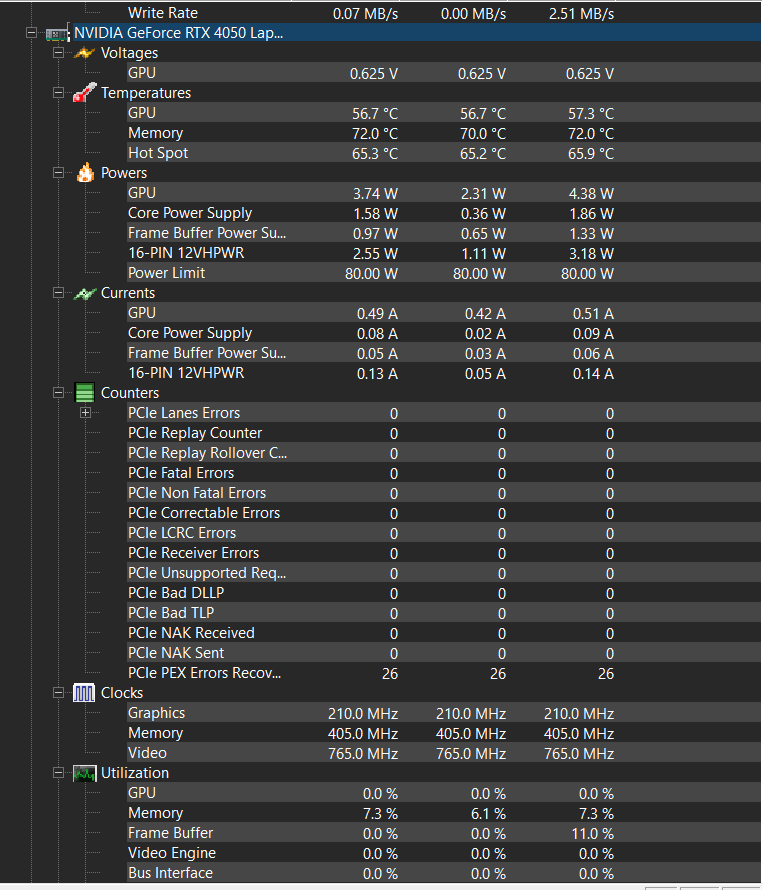Click the 4.38 W GPU power maximum value

(591, 194)
